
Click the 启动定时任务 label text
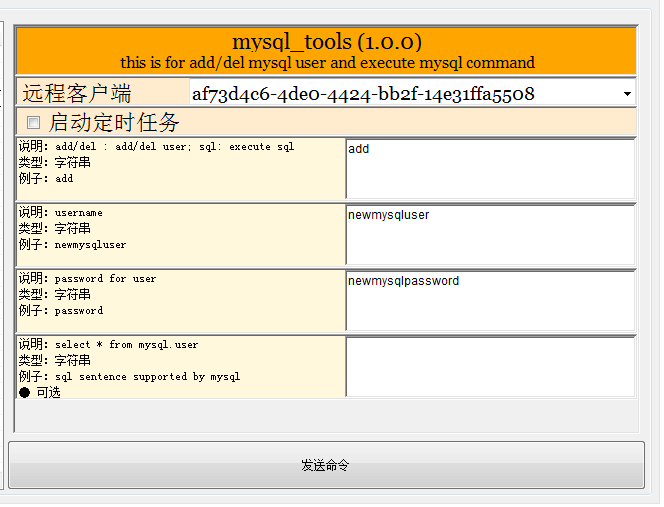pyautogui.click(x=114, y=123)
